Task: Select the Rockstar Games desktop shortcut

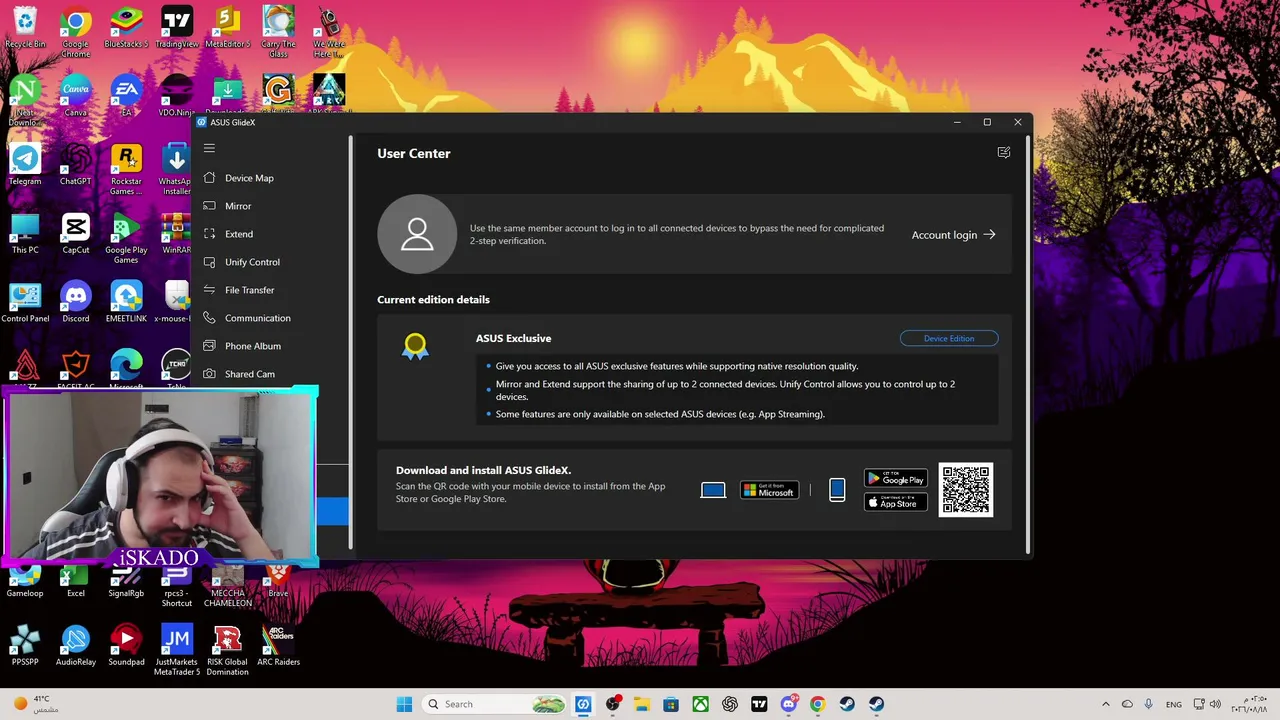Action: click(126, 170)
